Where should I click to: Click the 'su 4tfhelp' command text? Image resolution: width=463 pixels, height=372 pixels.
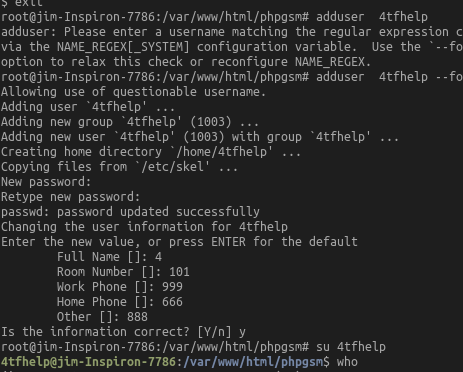point(351,347)
